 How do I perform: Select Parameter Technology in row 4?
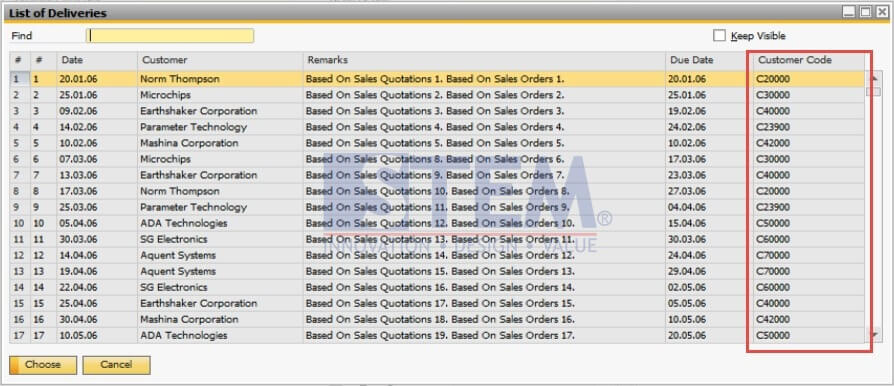193,127
